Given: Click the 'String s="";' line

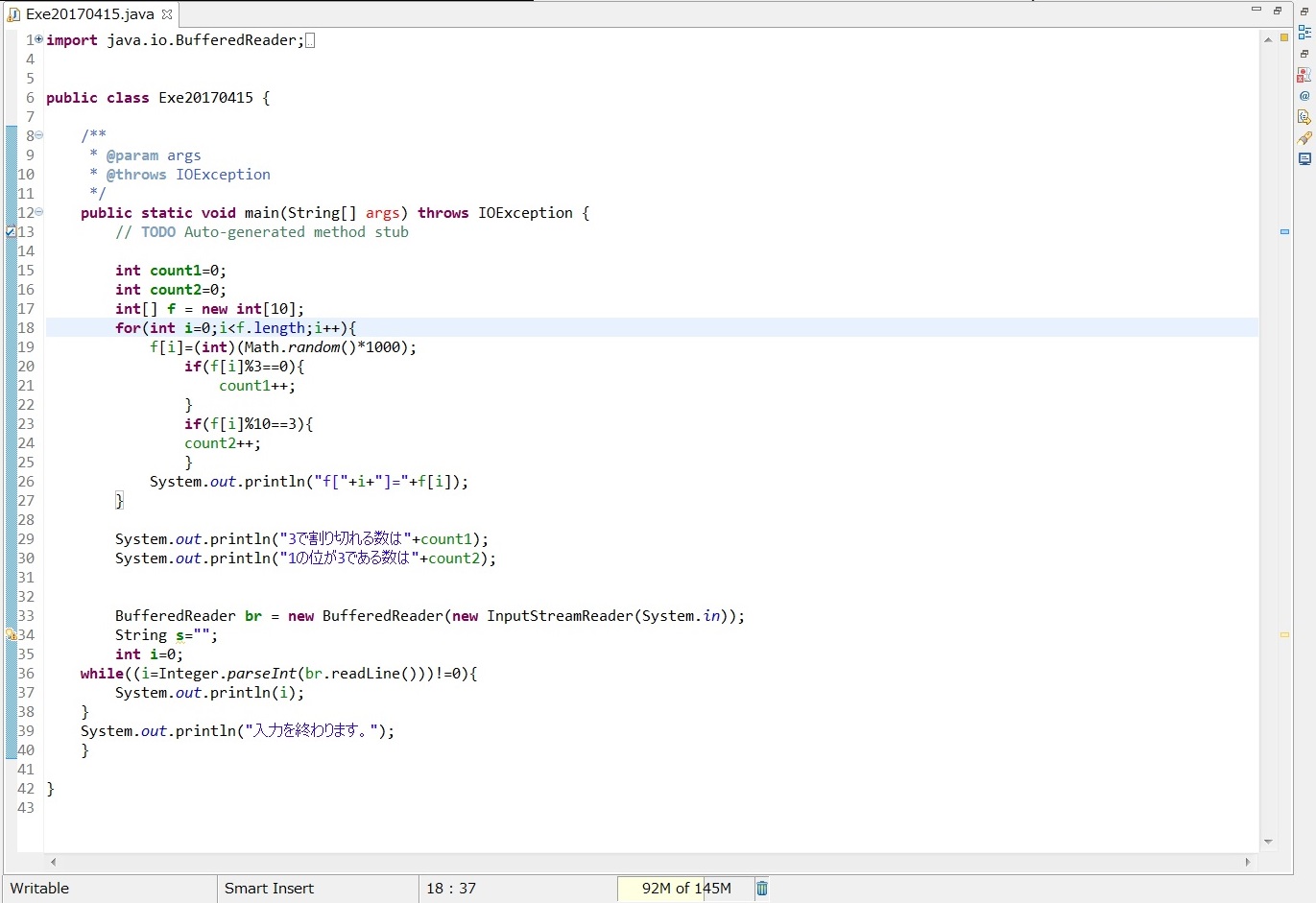Looking at the screenshot, I should (166, 635).
